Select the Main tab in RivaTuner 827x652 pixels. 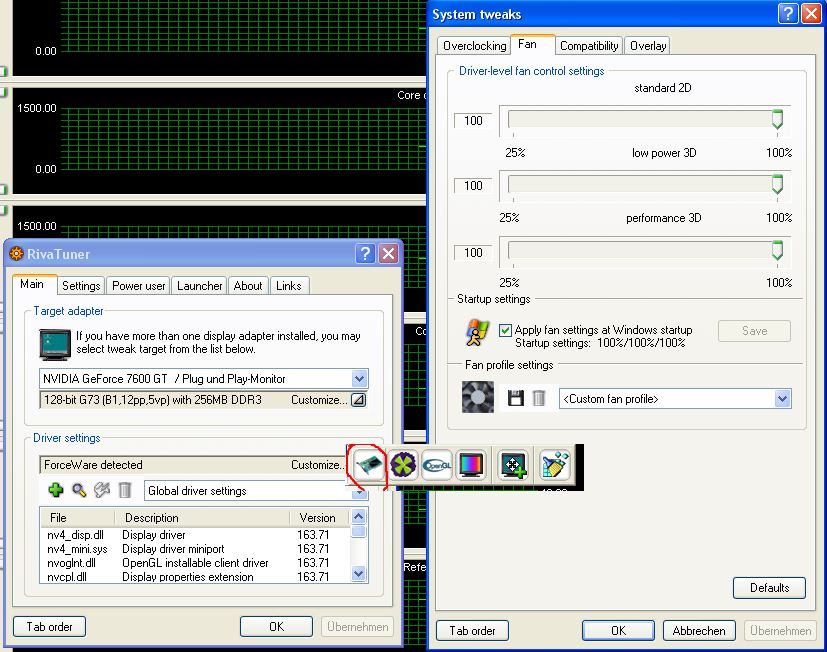(32, 284)
